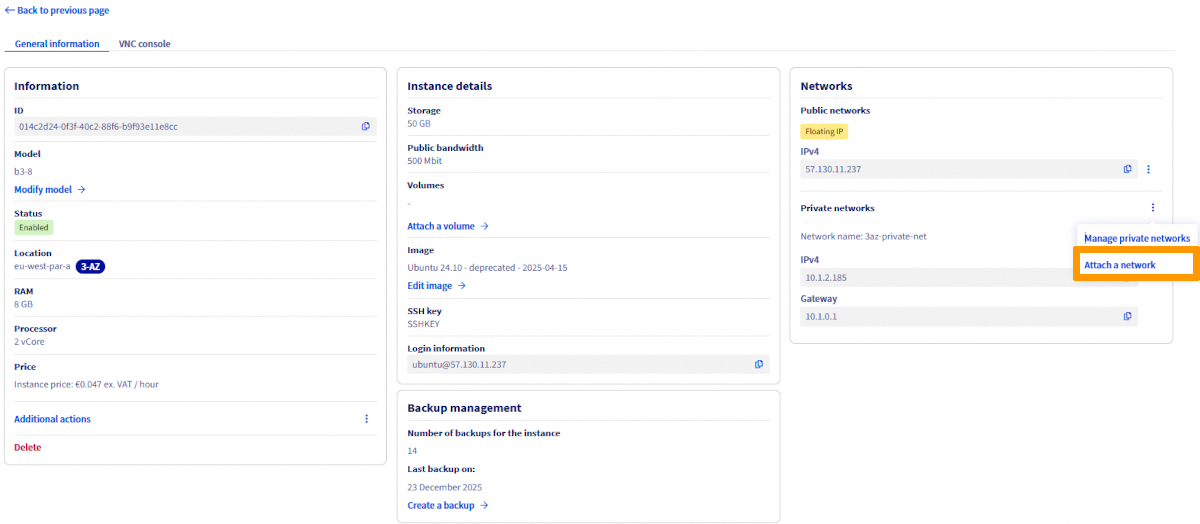Copy the public IPv4 address 57.130.11.237
1200x524 pixels.
(x=1127, y=169)
